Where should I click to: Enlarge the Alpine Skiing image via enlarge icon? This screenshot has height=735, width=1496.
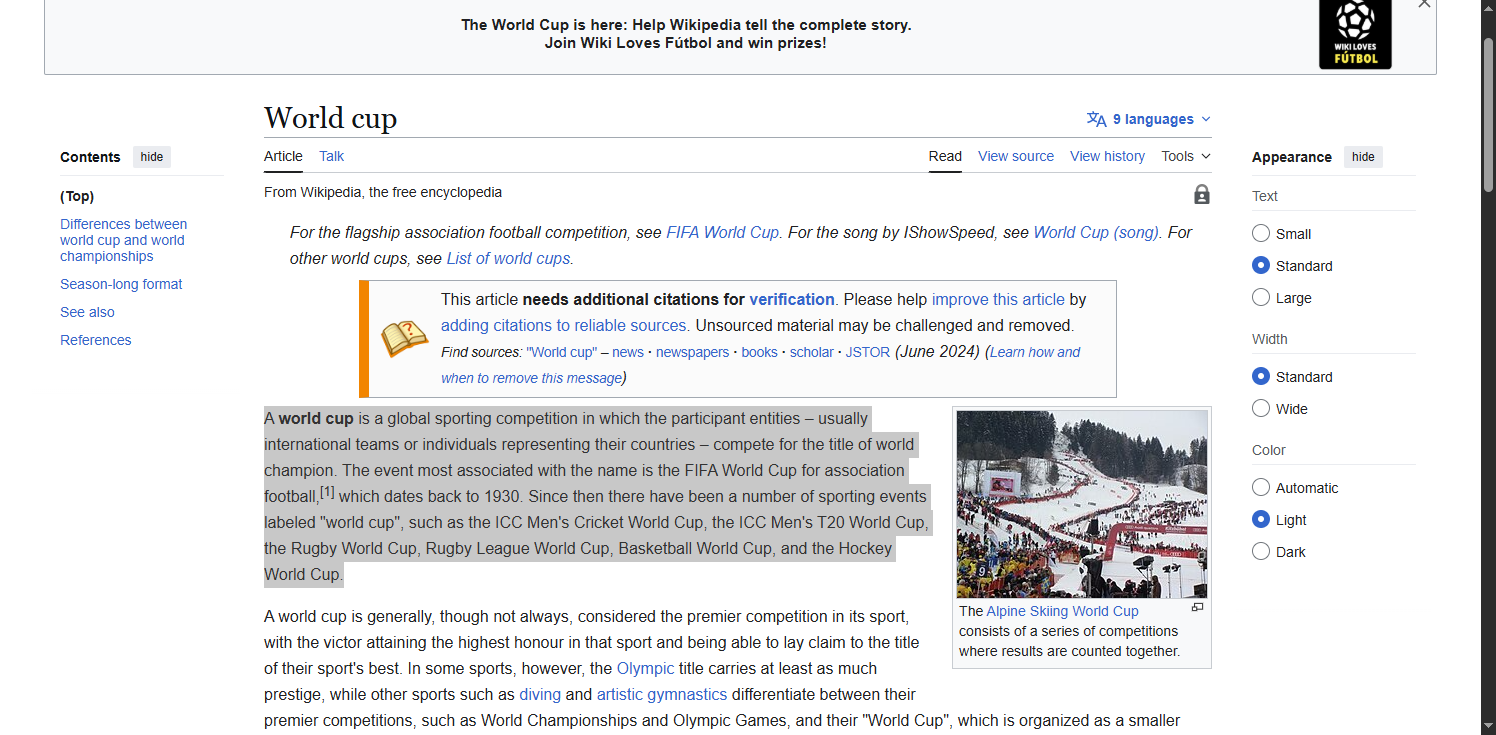[x=1197, y=608]
